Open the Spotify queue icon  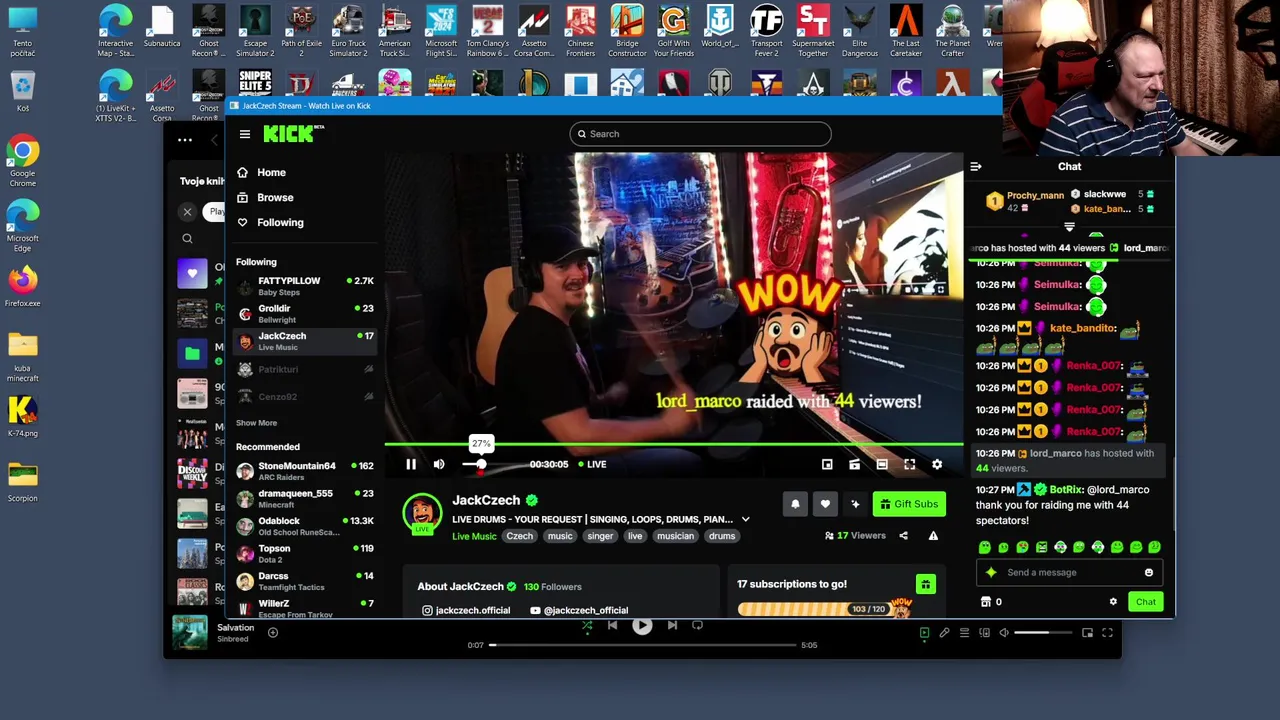click(x=964, y=632)
